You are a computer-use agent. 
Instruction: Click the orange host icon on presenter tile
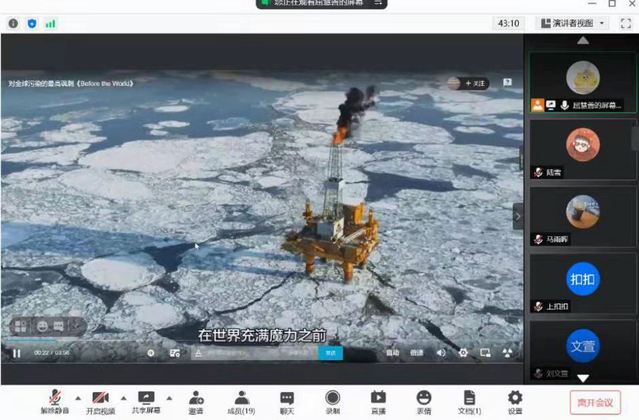coord(538,105)
